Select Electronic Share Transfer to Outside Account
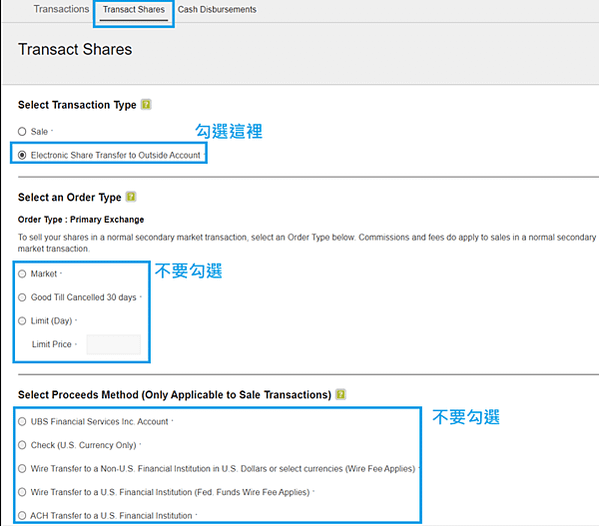 click(x=22, y=155)
